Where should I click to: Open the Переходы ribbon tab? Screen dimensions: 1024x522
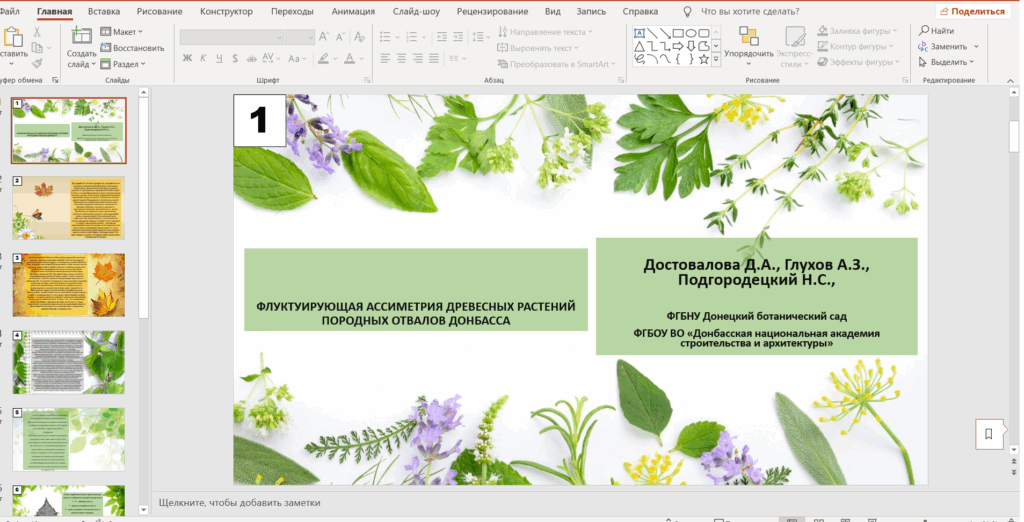tap(292, 11)
